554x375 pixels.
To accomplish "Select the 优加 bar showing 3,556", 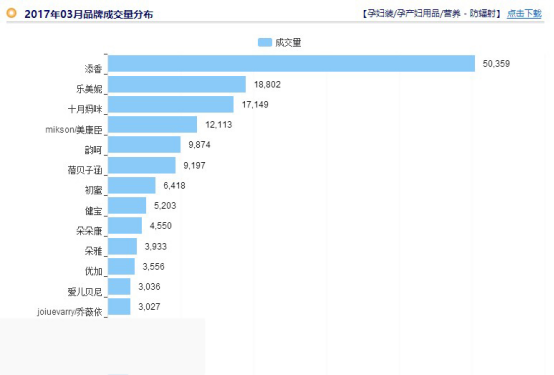I will [x=122, y=266].
